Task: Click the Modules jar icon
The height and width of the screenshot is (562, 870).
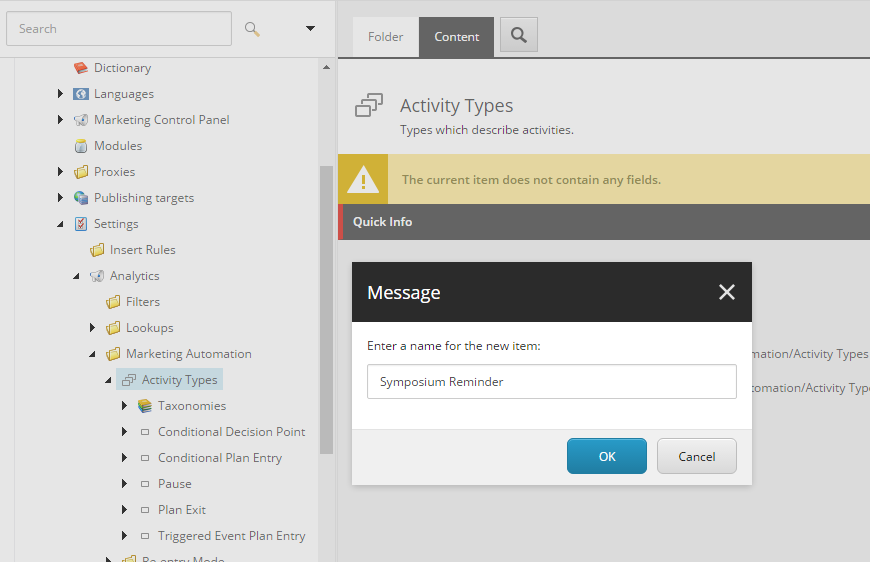Action: click(81, 146)
